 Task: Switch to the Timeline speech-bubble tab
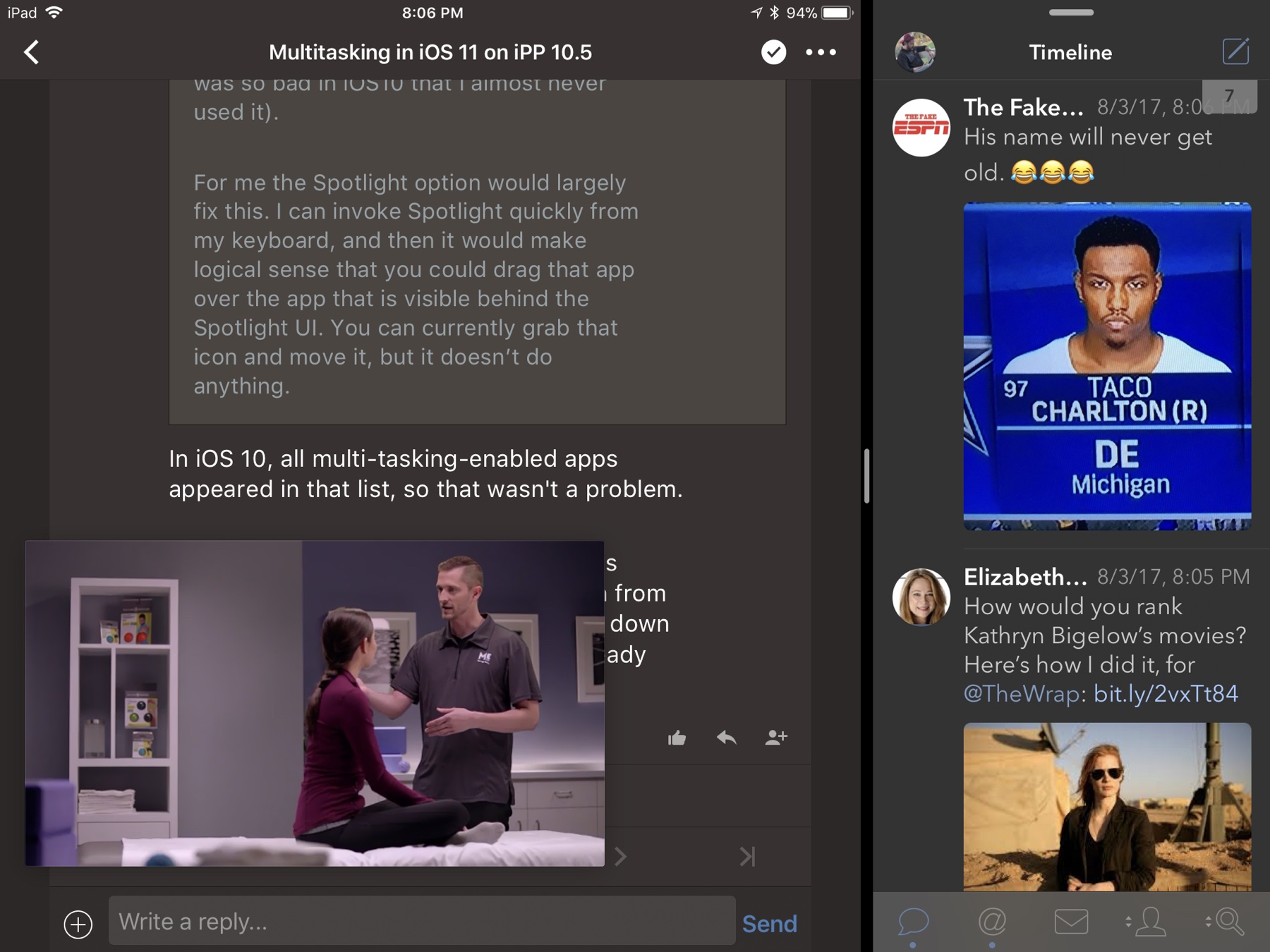(913, 922)
